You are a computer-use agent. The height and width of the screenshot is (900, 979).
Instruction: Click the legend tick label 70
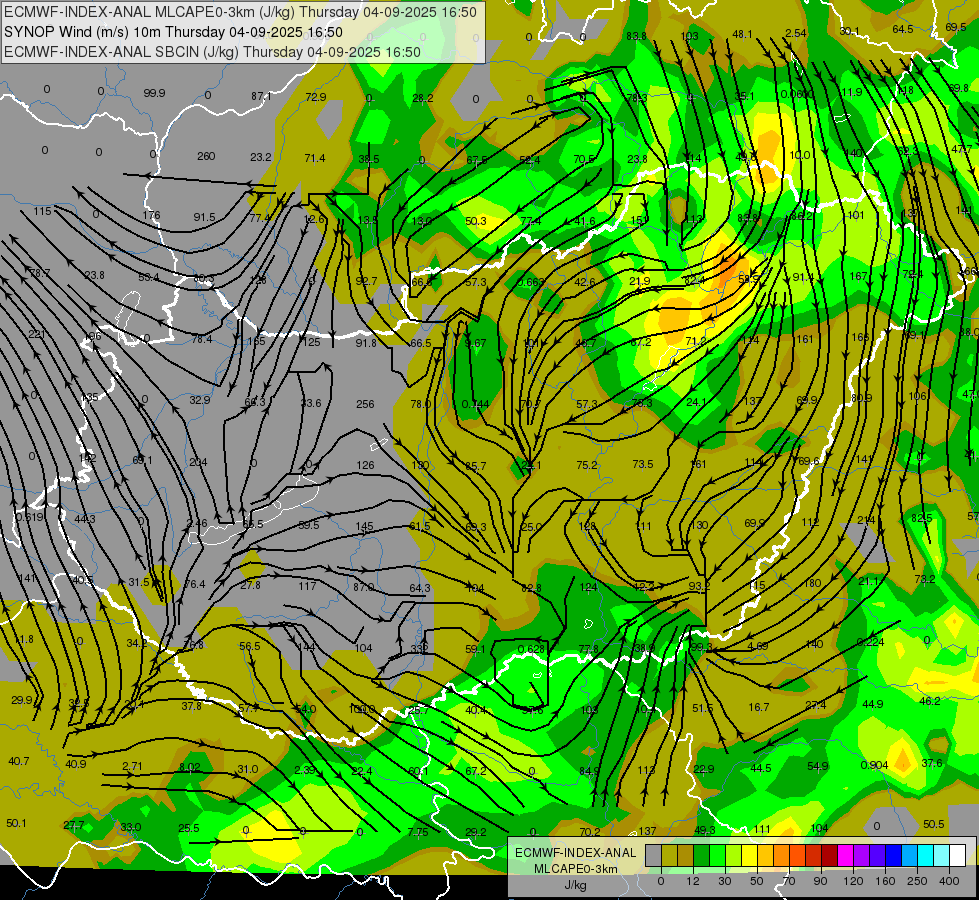(x=789, y=881)
